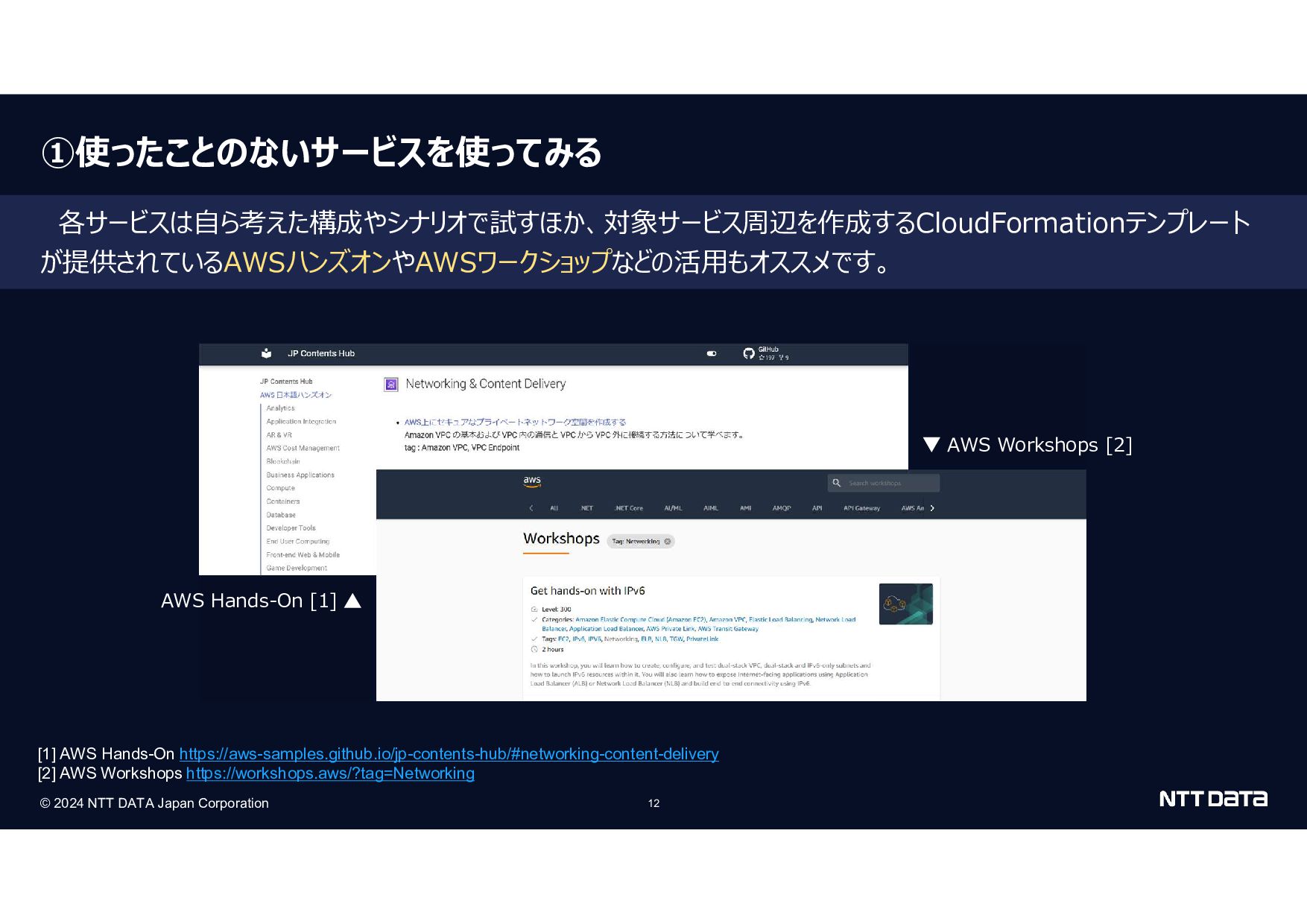This screenshot has width=1307, height=924.
Task: Select the AMQP tag tab
Action: pyautogui.click(x=782, y=508)
